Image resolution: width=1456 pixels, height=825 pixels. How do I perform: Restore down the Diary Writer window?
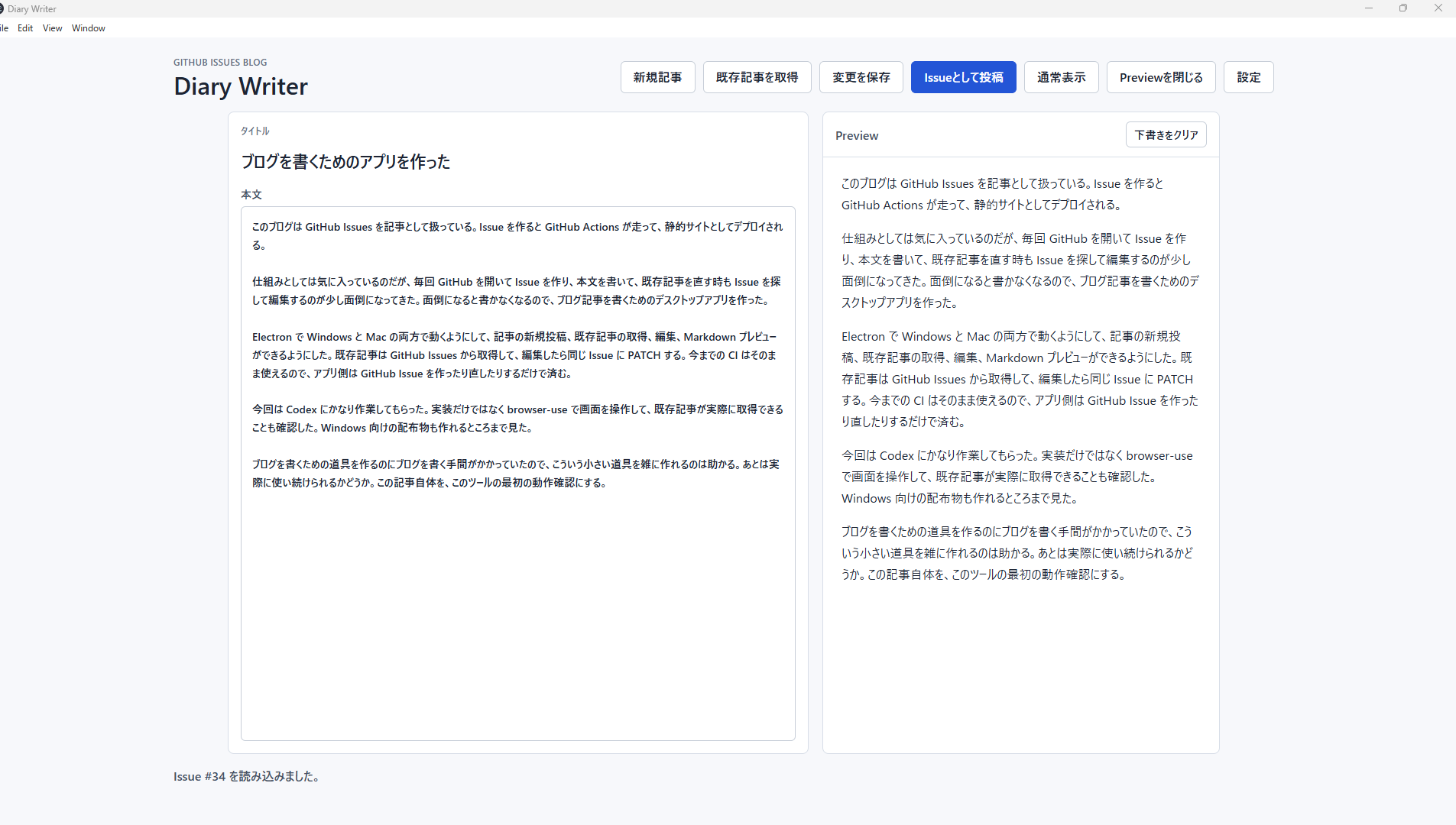click(1403, 8)
